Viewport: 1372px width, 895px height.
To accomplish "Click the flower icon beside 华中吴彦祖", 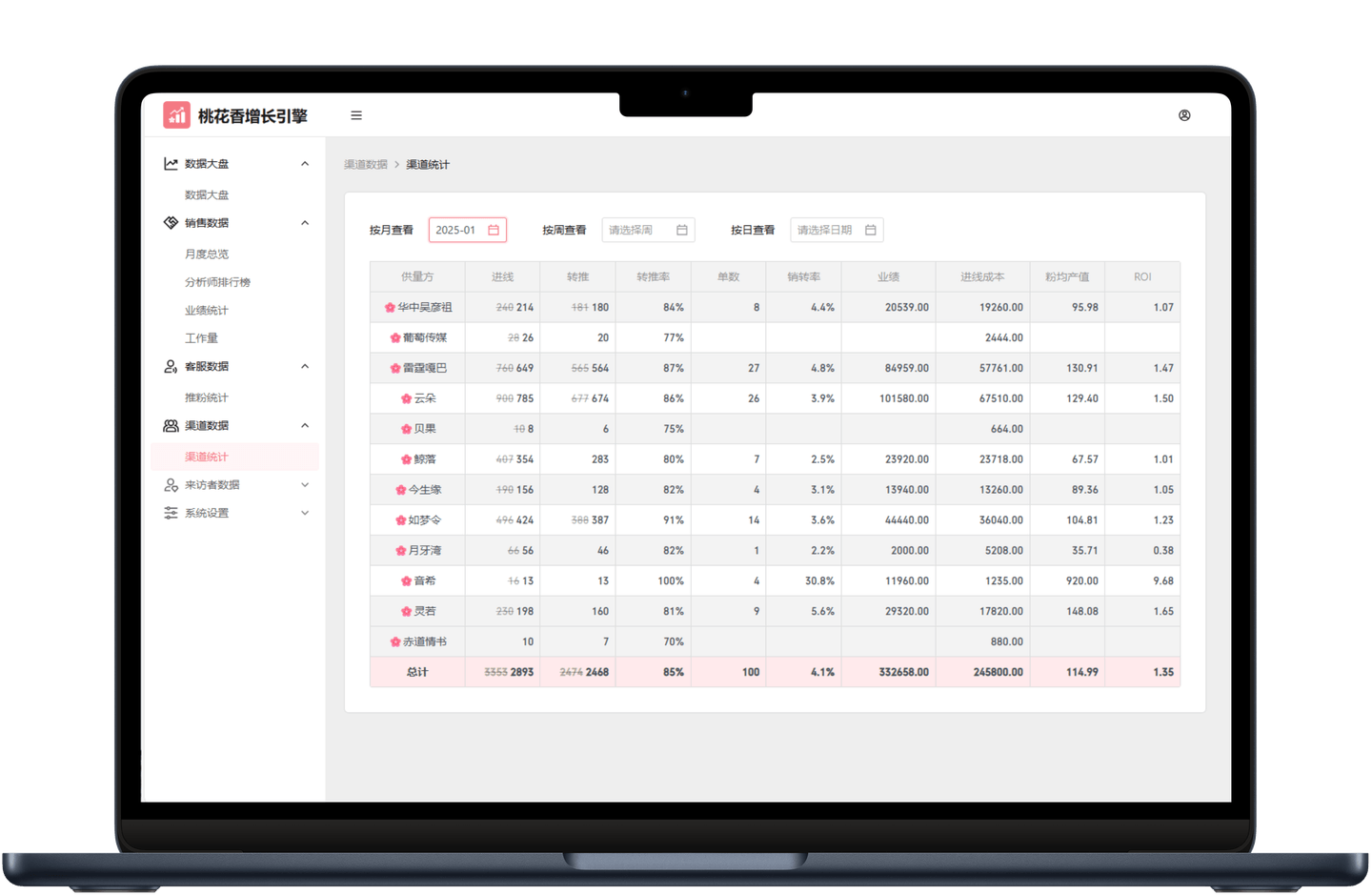I will pos(390,308).
